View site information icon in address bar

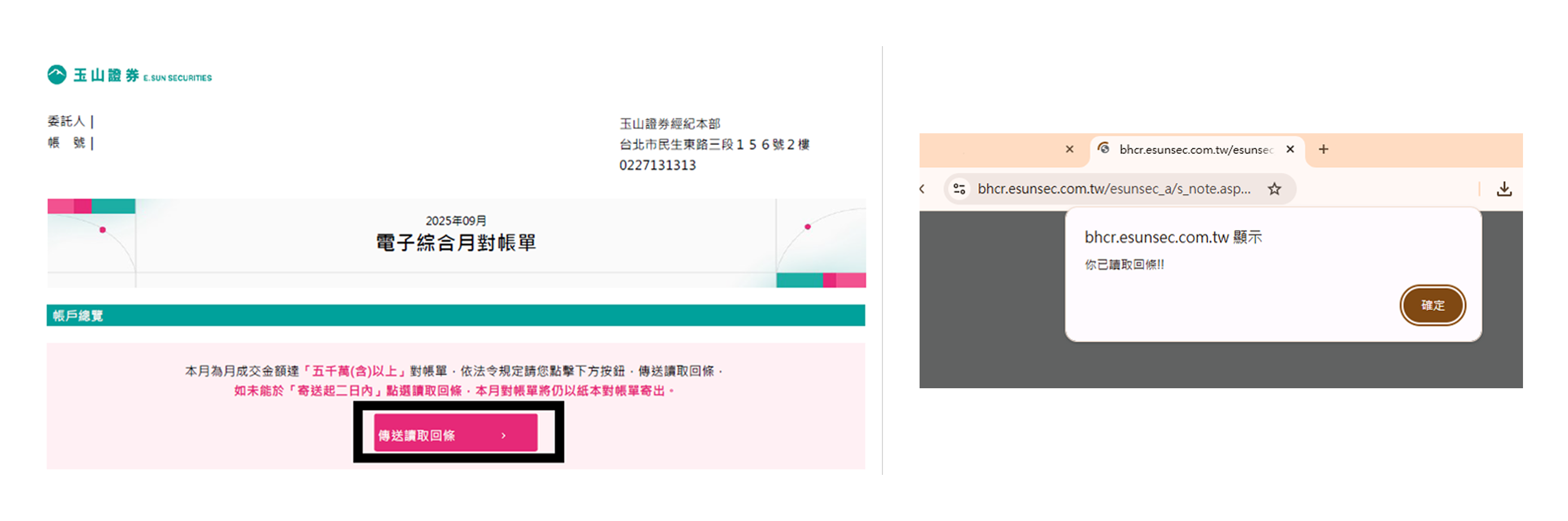[x=960, y=189]
